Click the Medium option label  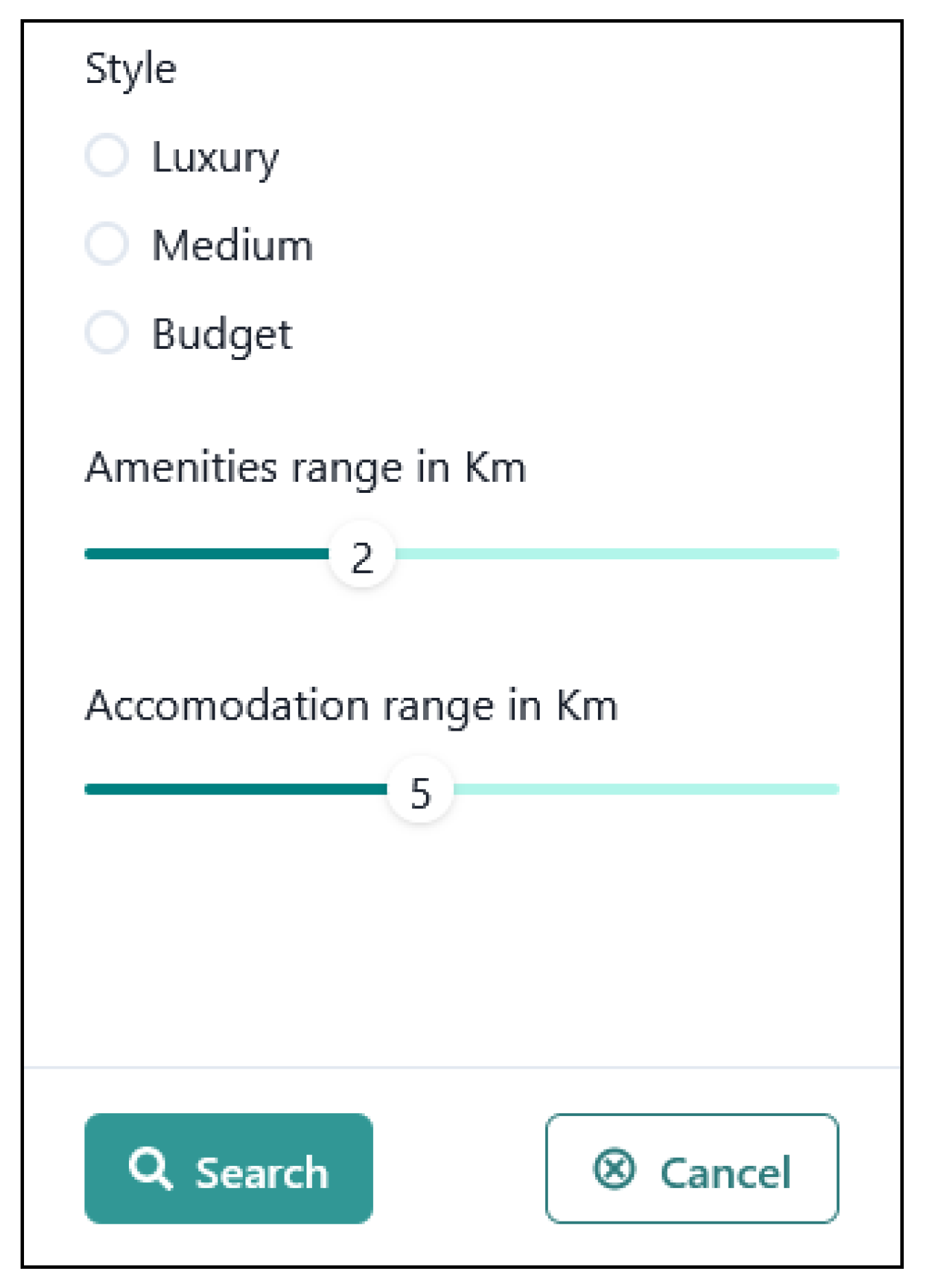pyautogui.click(x=232, y=245)
